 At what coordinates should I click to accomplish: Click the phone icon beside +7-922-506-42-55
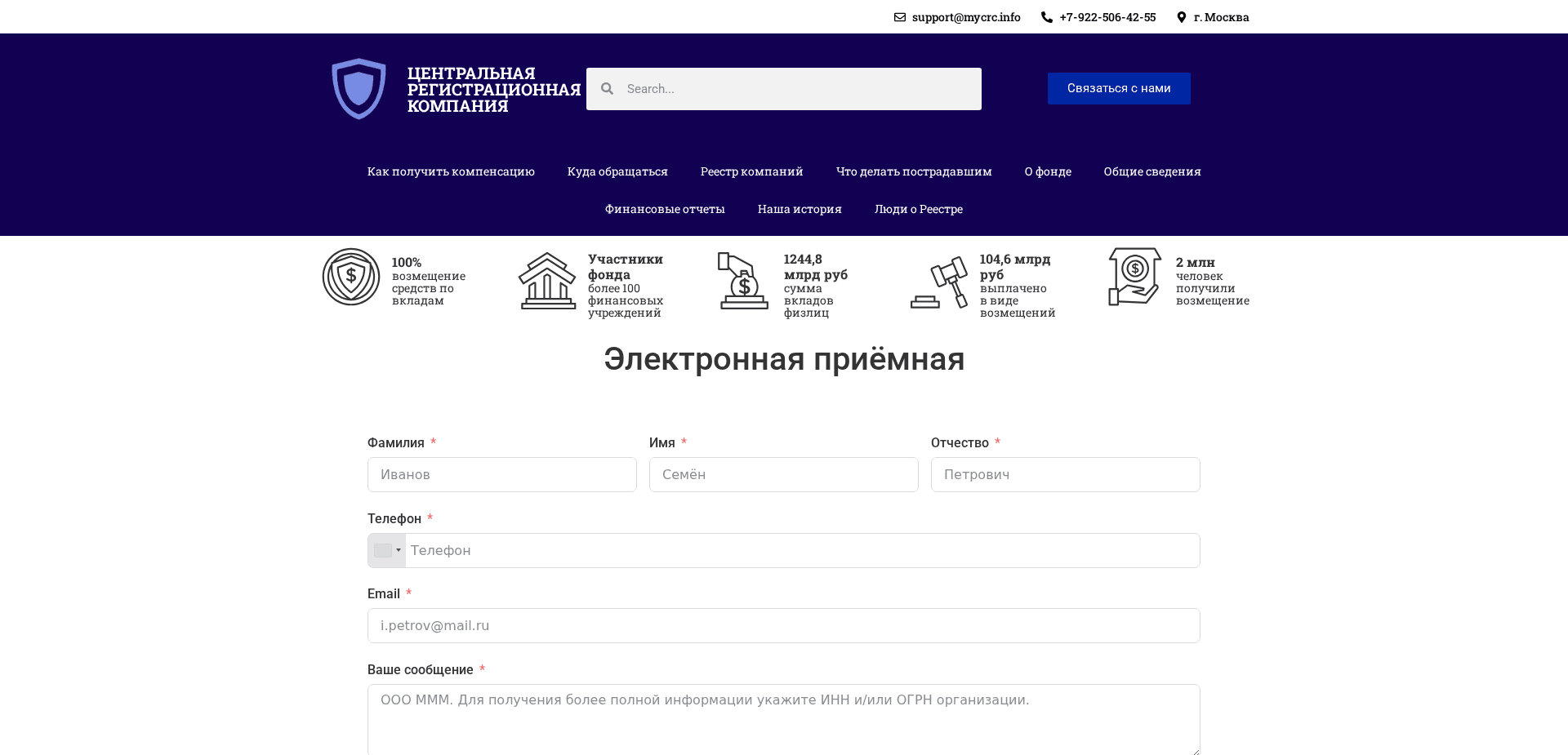click(1047, 16)
